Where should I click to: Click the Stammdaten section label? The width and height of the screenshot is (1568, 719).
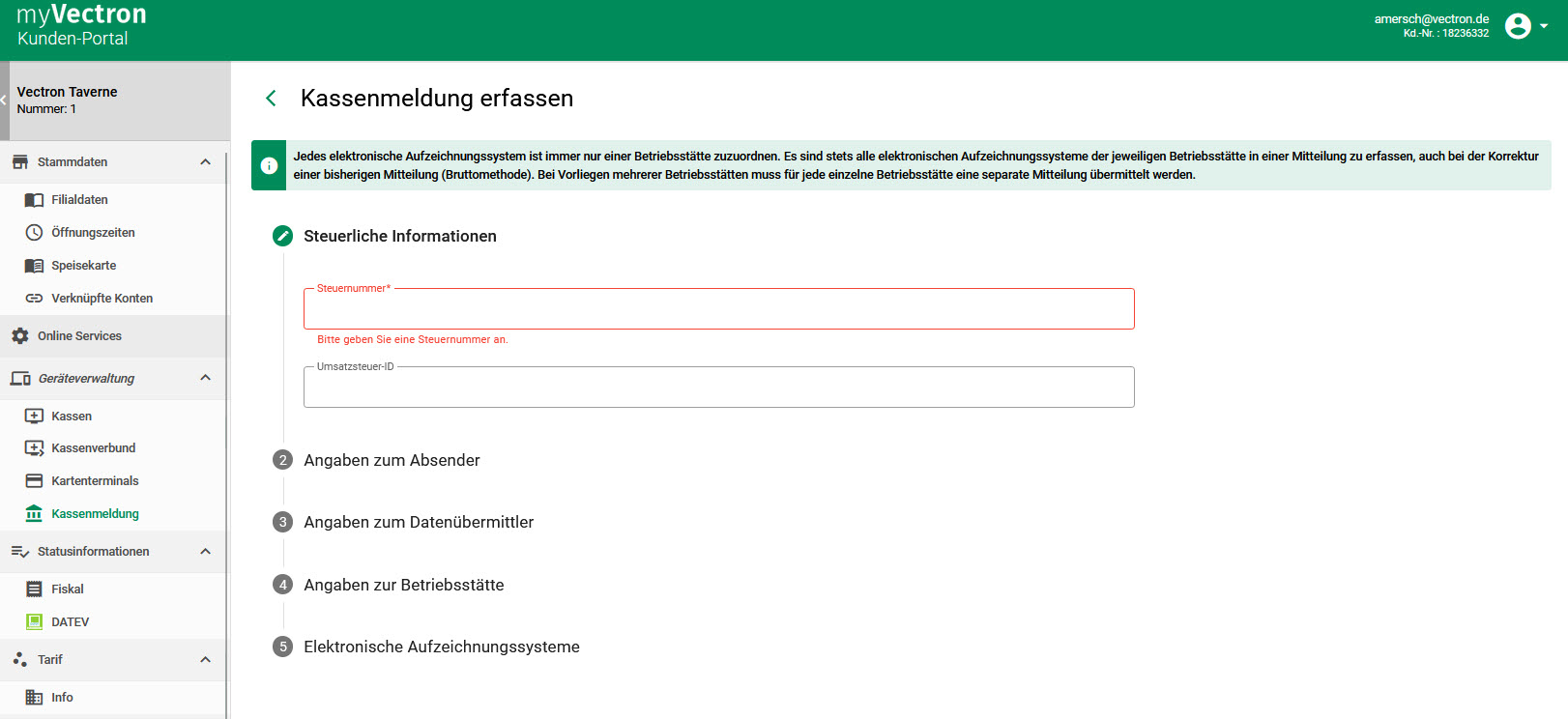click(x=73, y=162)
